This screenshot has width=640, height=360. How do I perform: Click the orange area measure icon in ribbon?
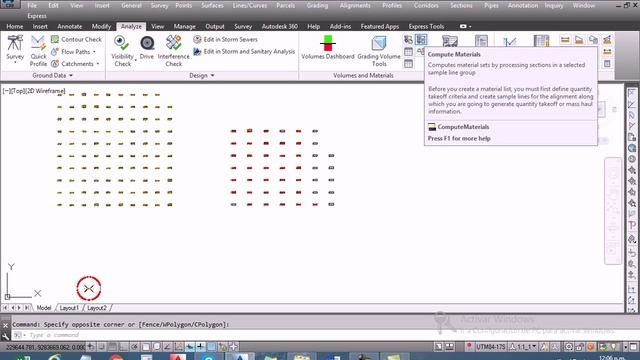pyautogui.click(x=579, y=40)
